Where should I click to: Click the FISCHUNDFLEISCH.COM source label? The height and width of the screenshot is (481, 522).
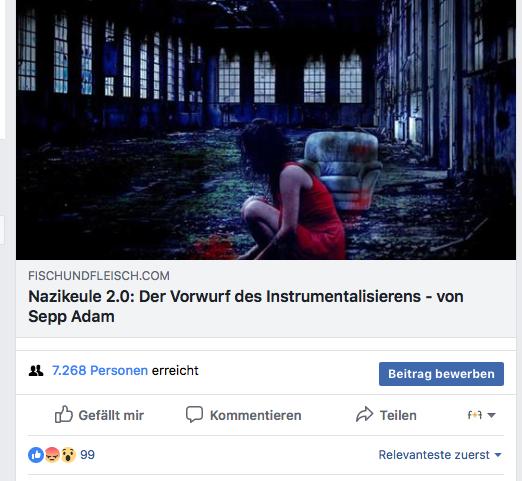pos(99,276)
